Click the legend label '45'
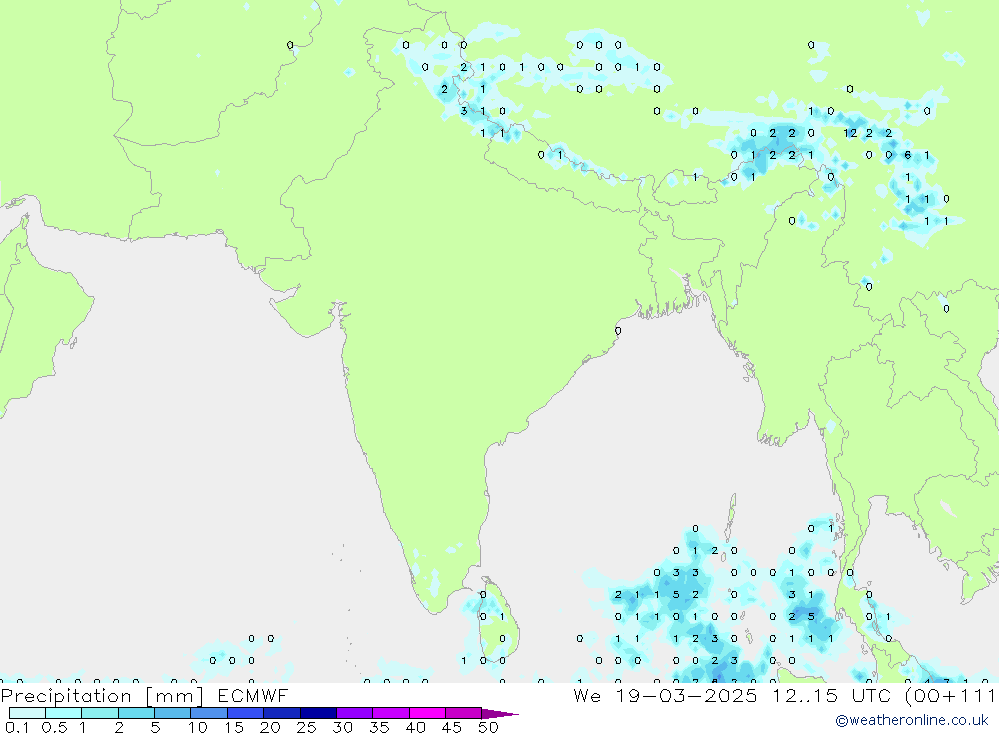 tap(452, 727)
